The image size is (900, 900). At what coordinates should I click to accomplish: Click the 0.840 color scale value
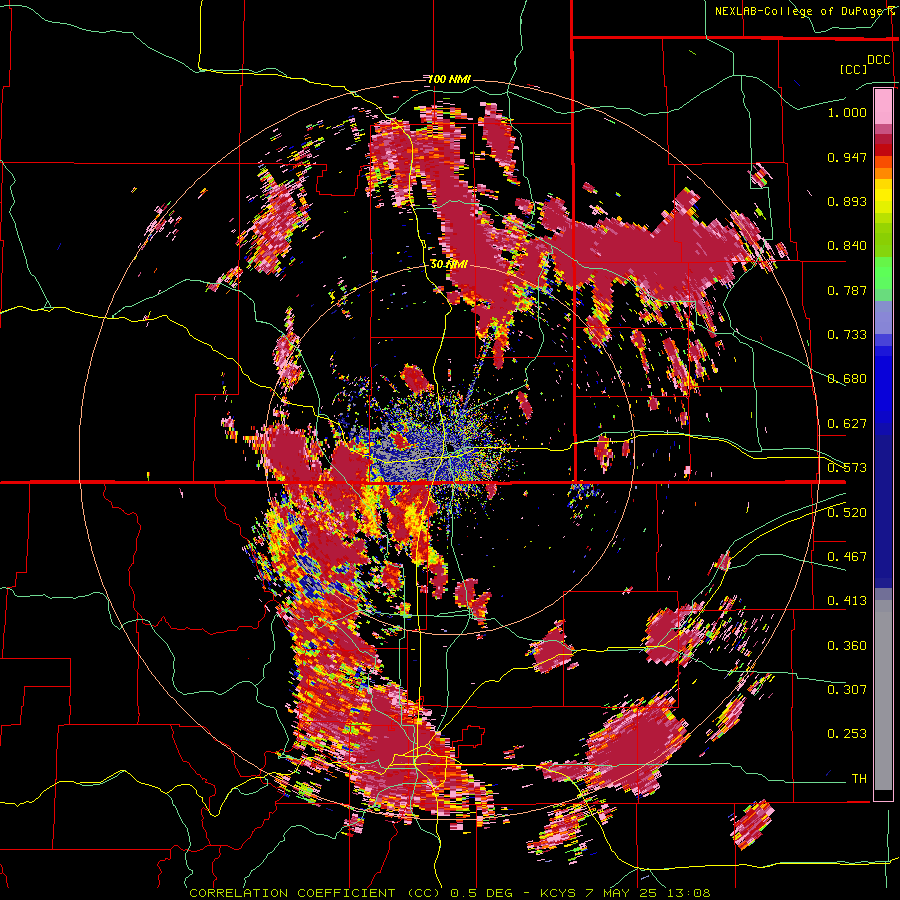[847, 246]
